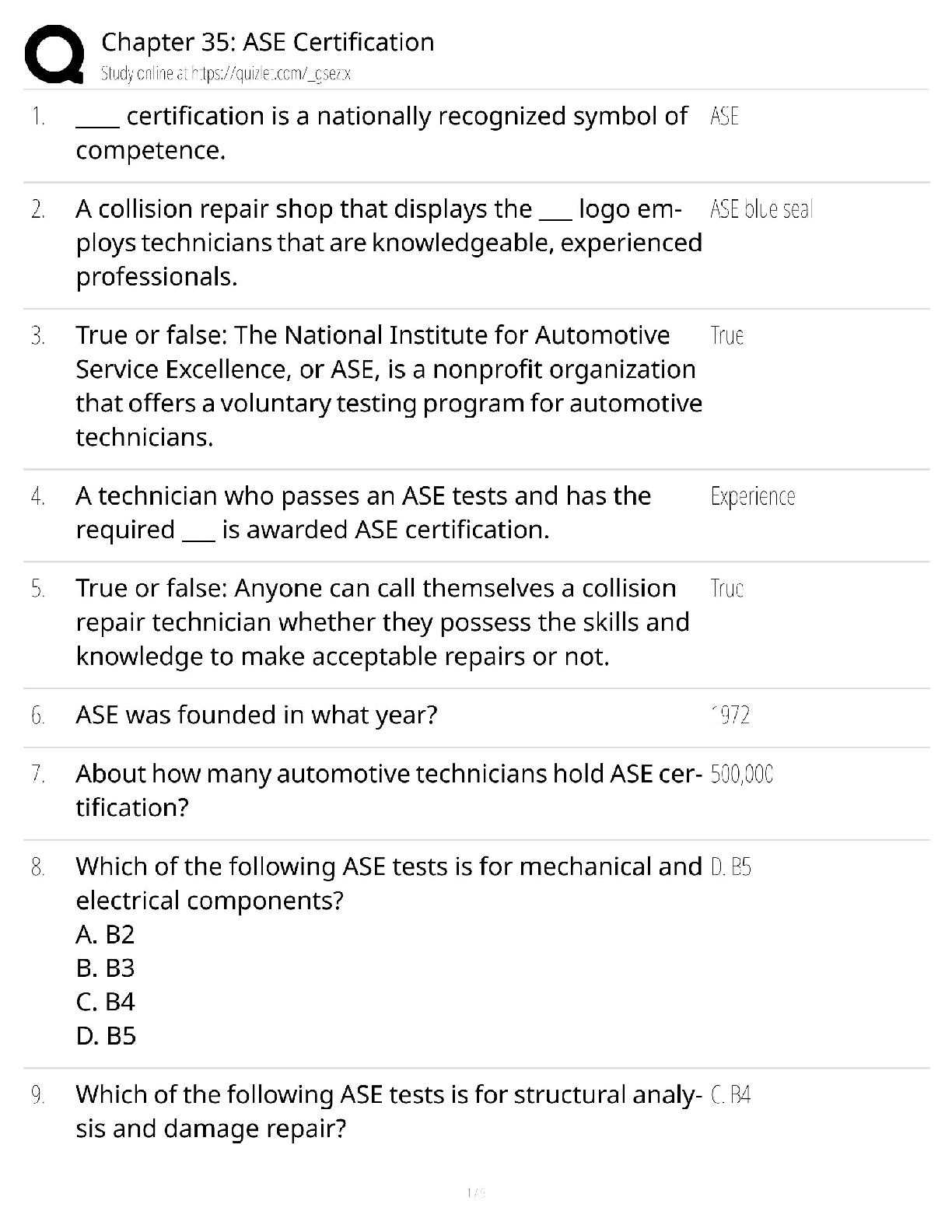Click the 'D. B5' answer beside question 8

730,866
